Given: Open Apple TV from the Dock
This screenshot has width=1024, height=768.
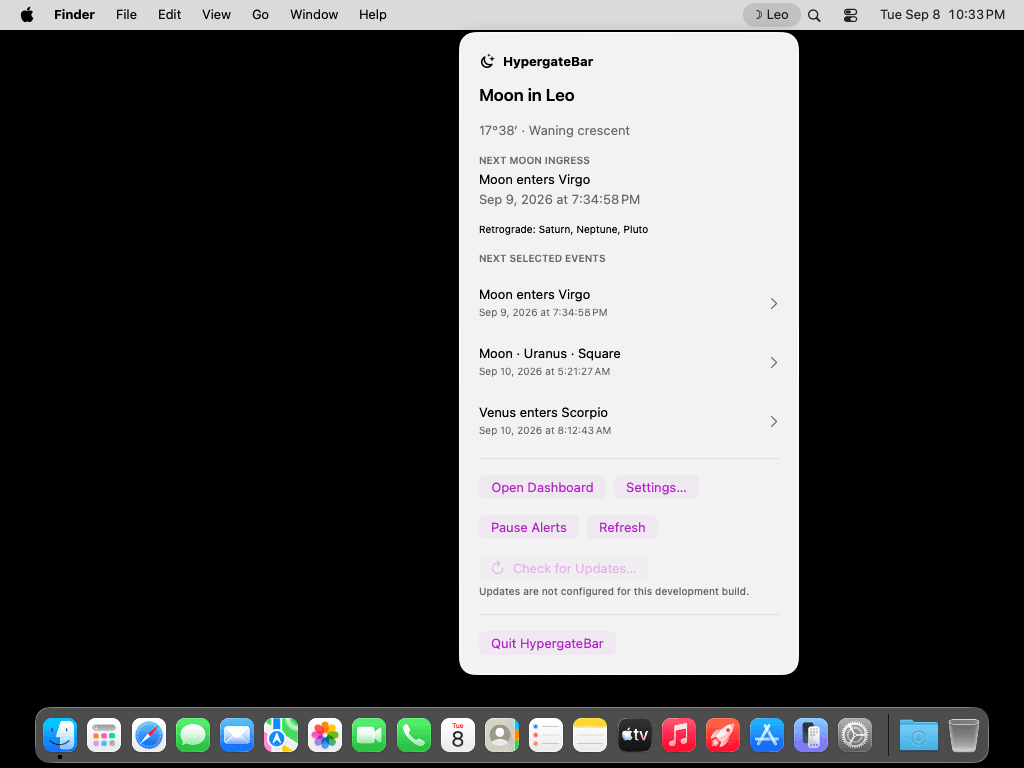Looking at the screenshot, I should click(x=634, y=735).
